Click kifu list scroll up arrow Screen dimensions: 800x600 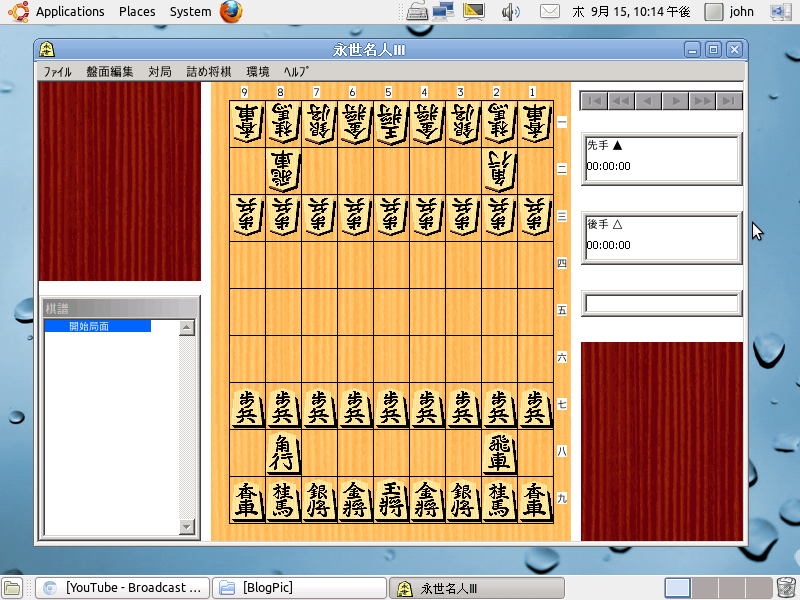pyautogui.click(x=187, y=328)
